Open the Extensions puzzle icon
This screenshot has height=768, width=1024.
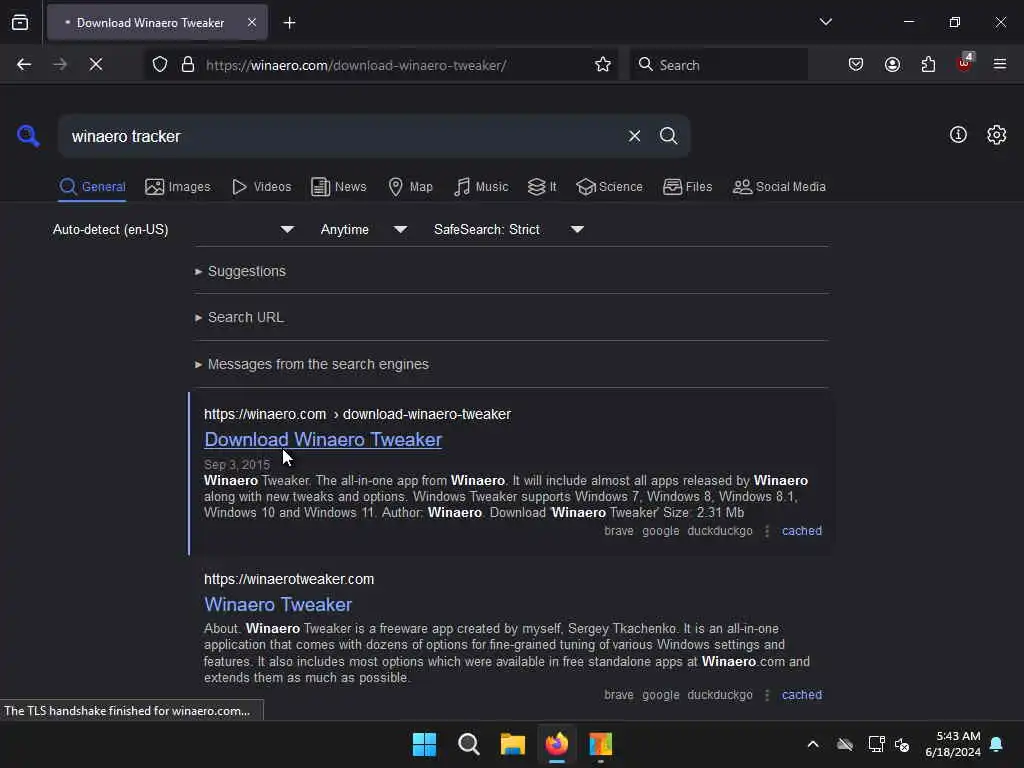[x=928, y=65]
